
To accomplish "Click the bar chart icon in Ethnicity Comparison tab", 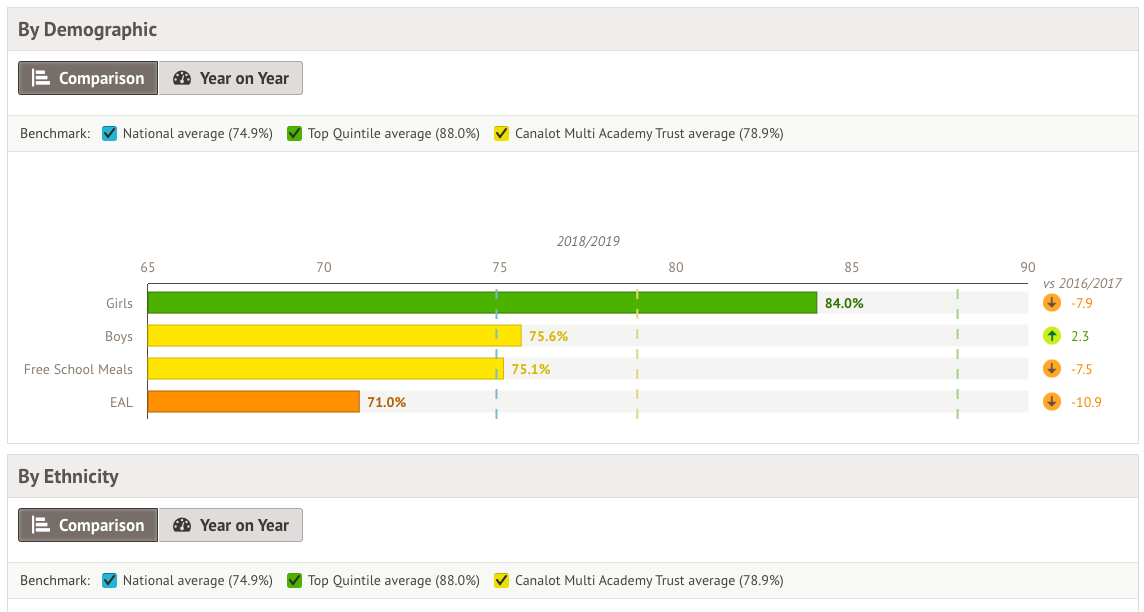I will pyautogui.click(x=41, y=525).
